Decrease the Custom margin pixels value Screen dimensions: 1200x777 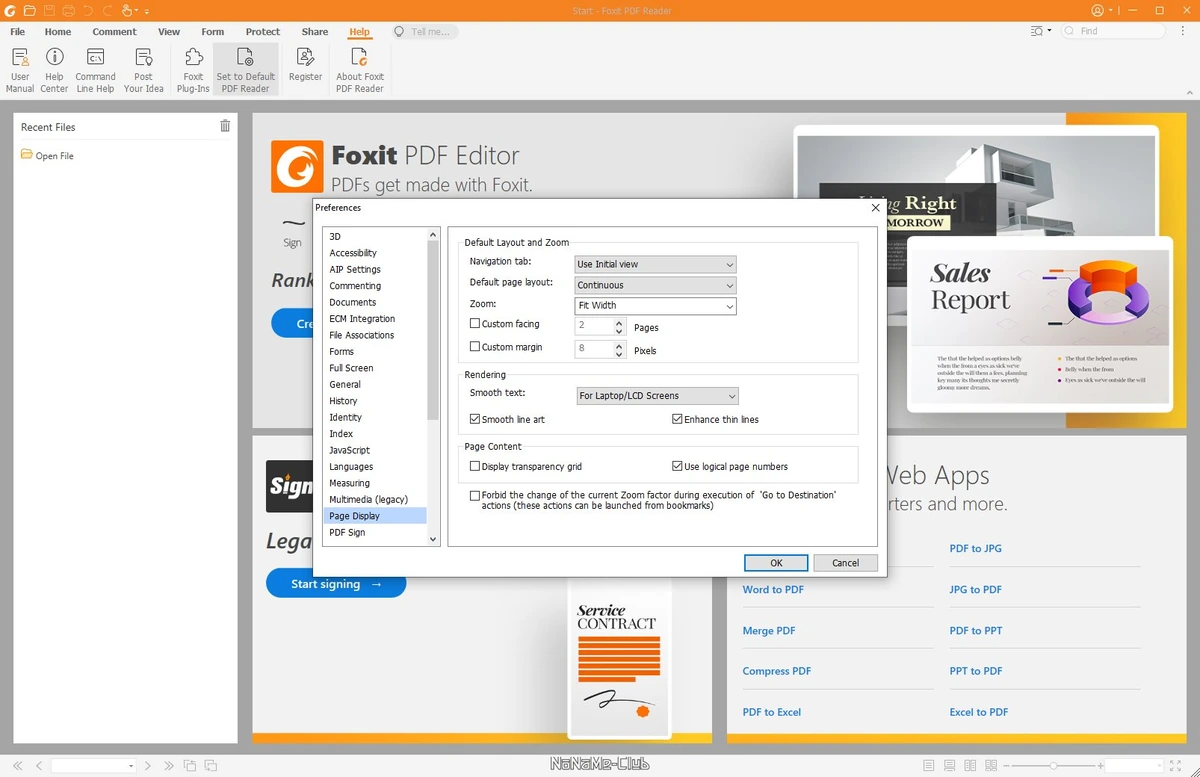619,354
